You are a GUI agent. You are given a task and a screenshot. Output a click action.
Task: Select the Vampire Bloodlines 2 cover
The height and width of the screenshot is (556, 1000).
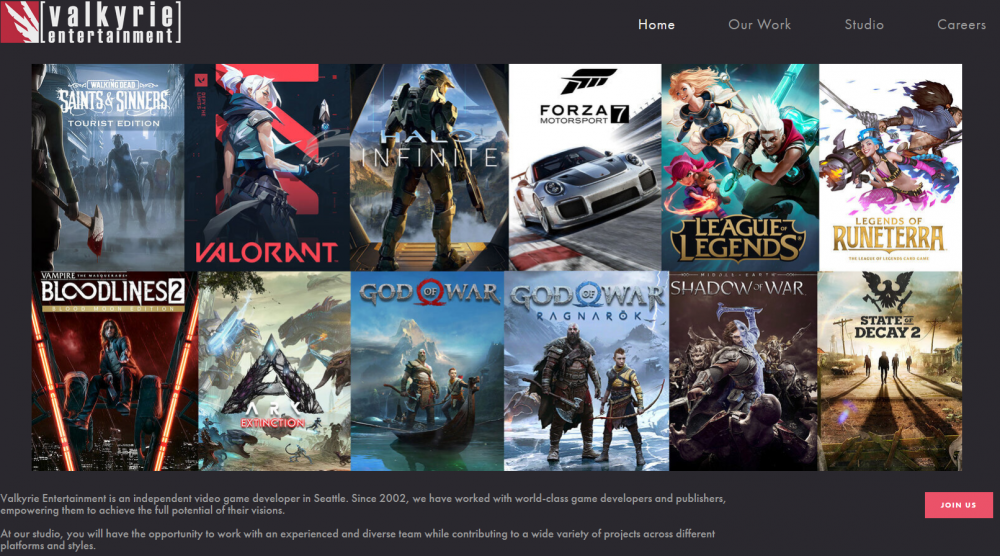pos(114,371)
